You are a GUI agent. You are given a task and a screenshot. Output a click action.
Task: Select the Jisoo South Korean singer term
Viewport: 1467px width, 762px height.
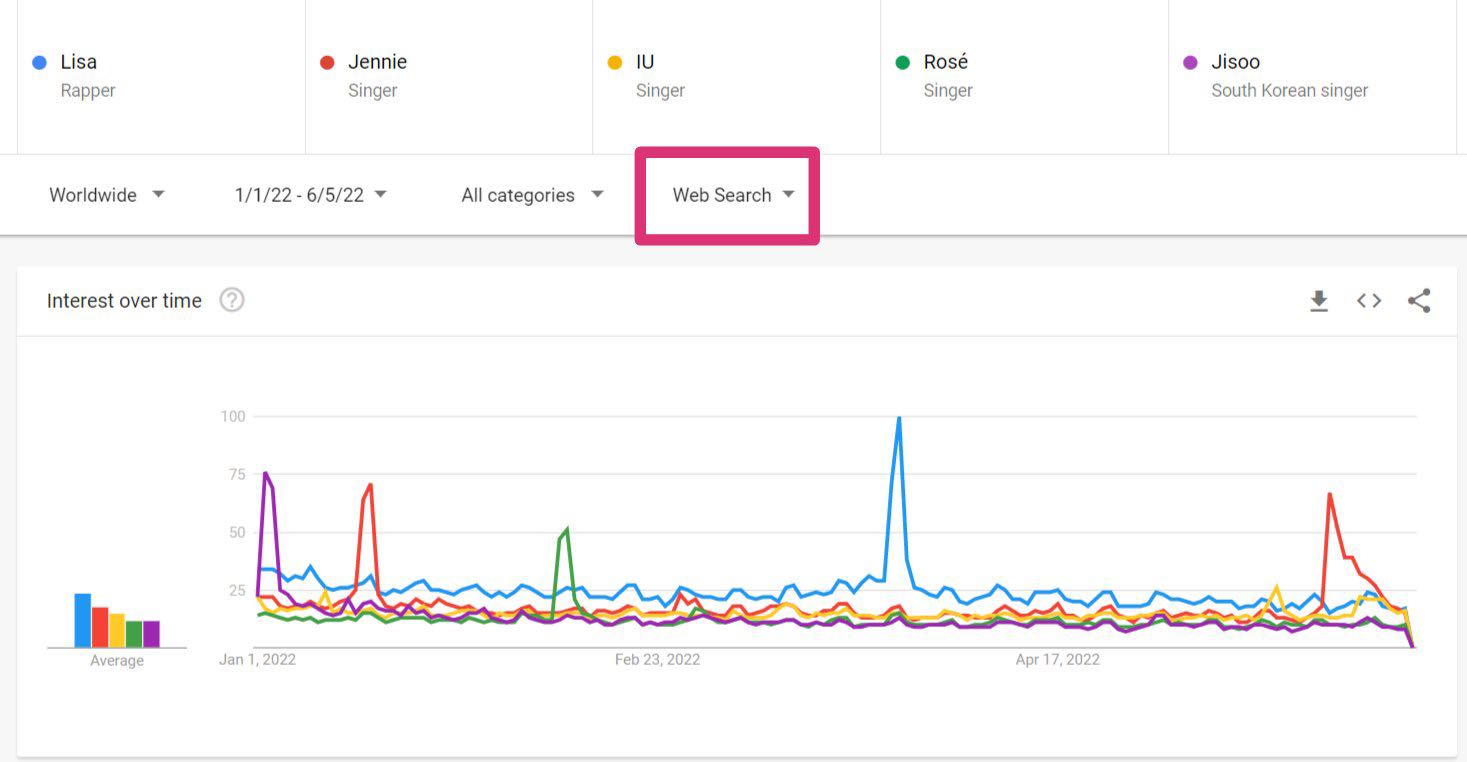pos(1312,76)
